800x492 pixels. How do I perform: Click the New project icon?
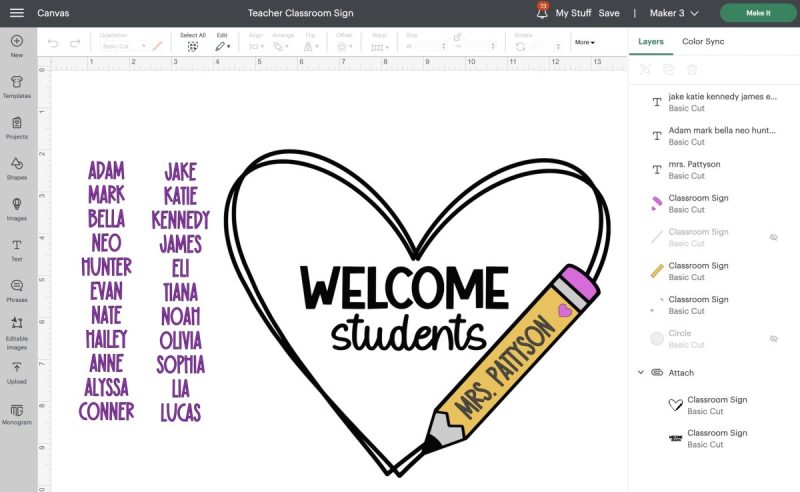[x=17, y=41]
